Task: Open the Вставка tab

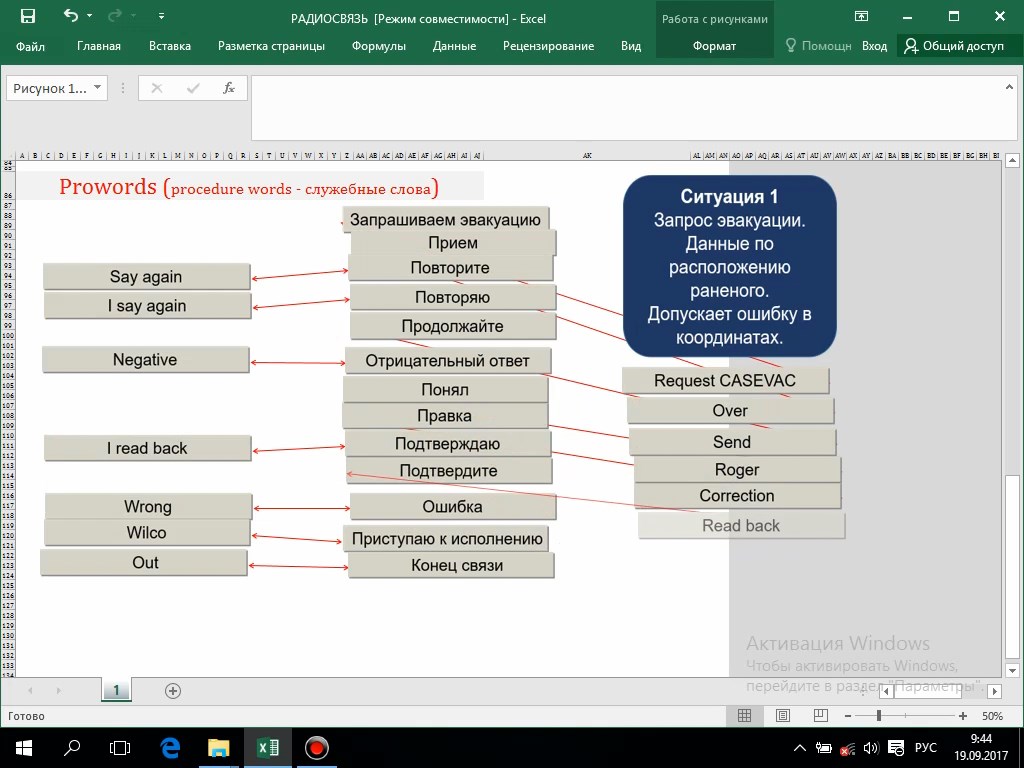Action: [170, 46]
